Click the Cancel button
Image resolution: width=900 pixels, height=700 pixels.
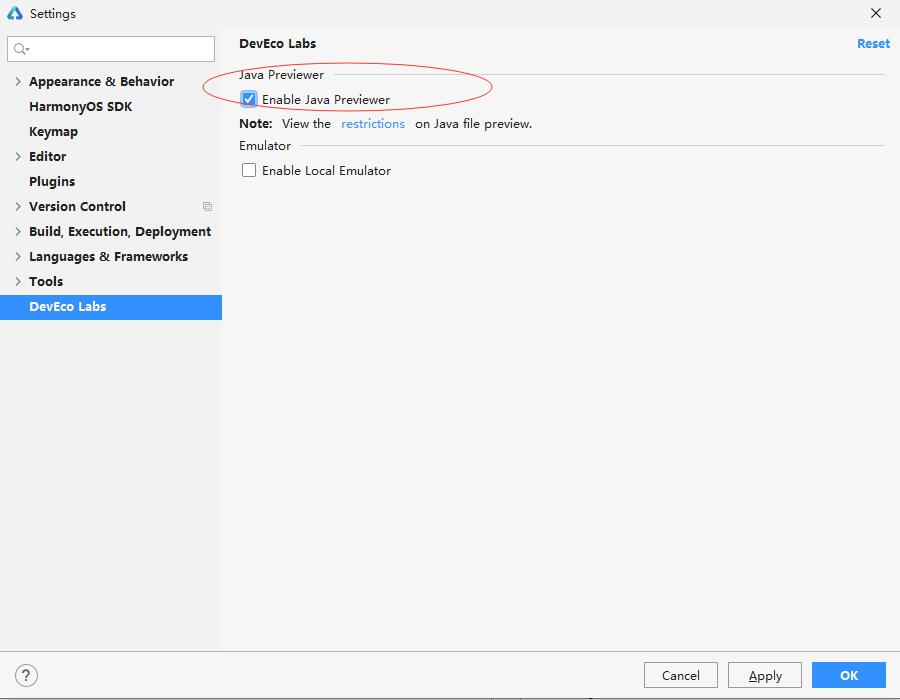[681, 675]
